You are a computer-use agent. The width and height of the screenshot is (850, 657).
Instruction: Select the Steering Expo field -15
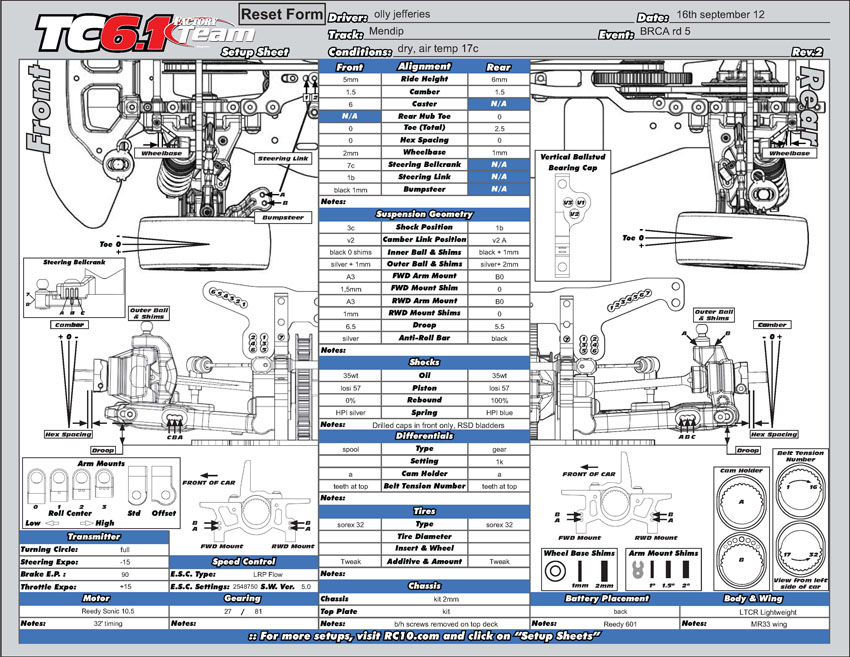pos(125,562)
